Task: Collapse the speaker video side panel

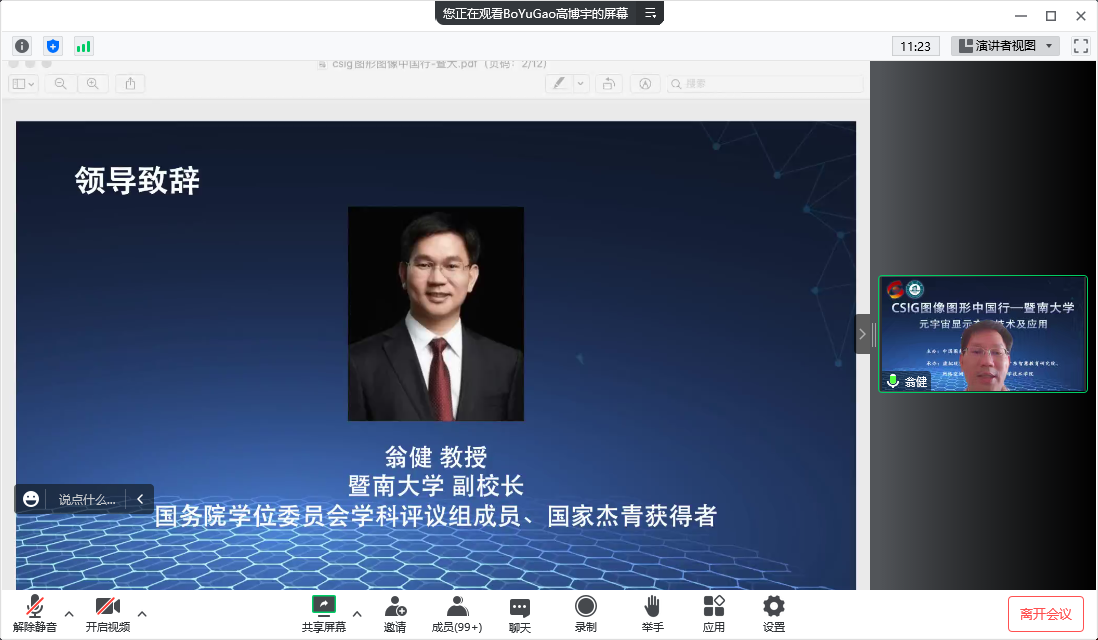Action: 863,334
